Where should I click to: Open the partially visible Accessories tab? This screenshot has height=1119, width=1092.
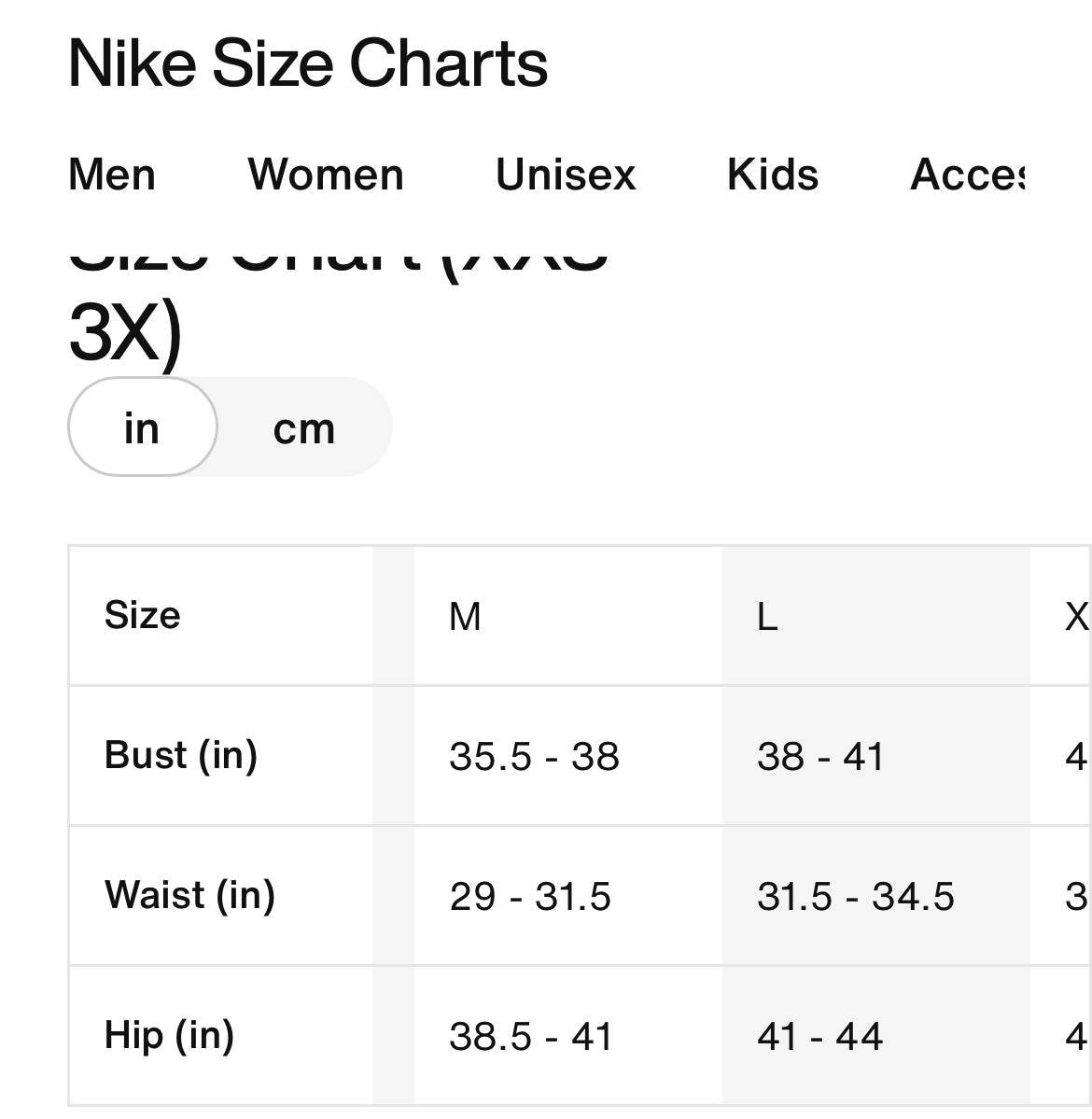[x=968, y=175]
